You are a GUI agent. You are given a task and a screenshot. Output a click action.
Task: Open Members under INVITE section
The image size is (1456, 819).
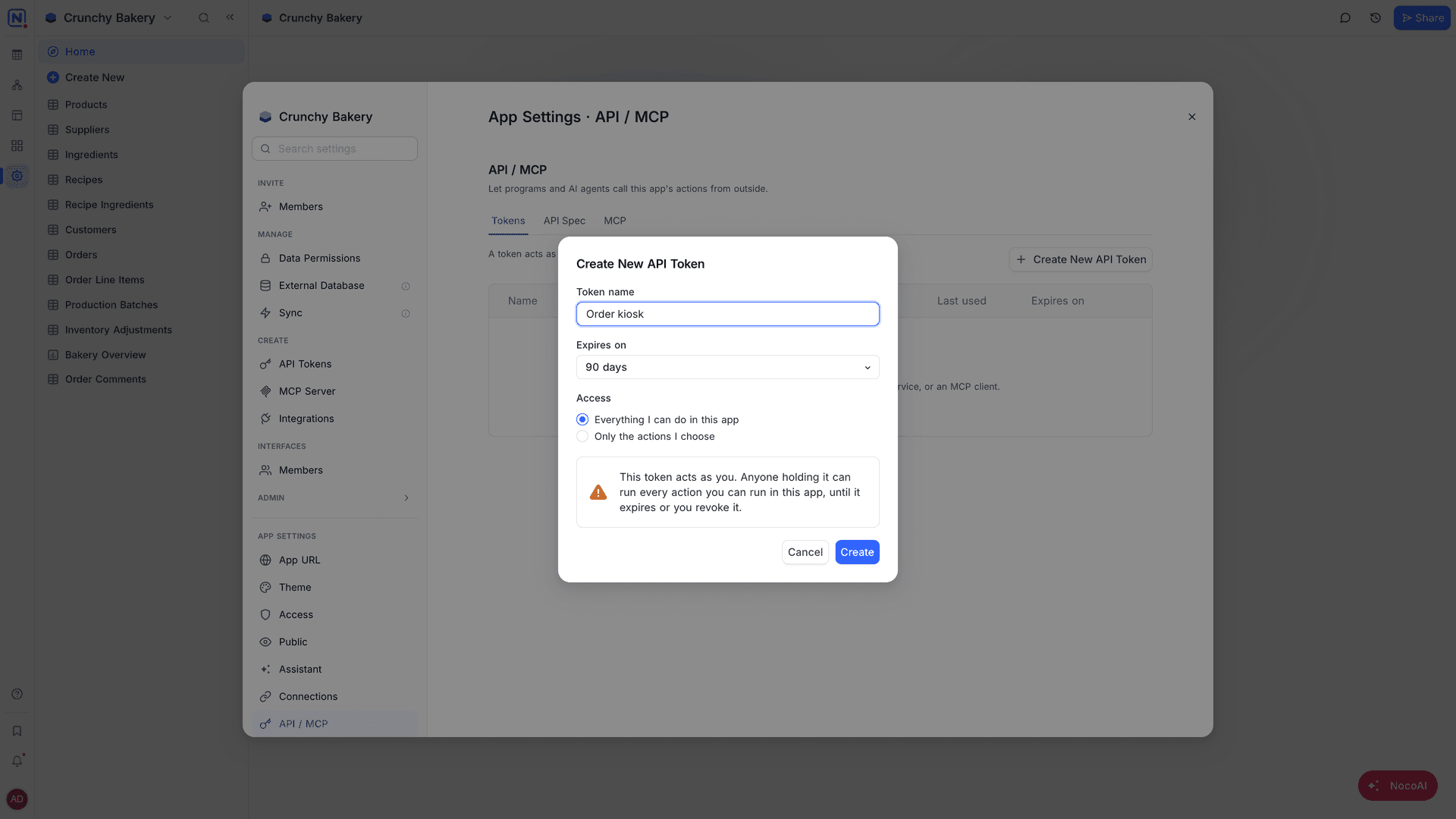click(x=334, y=206)
